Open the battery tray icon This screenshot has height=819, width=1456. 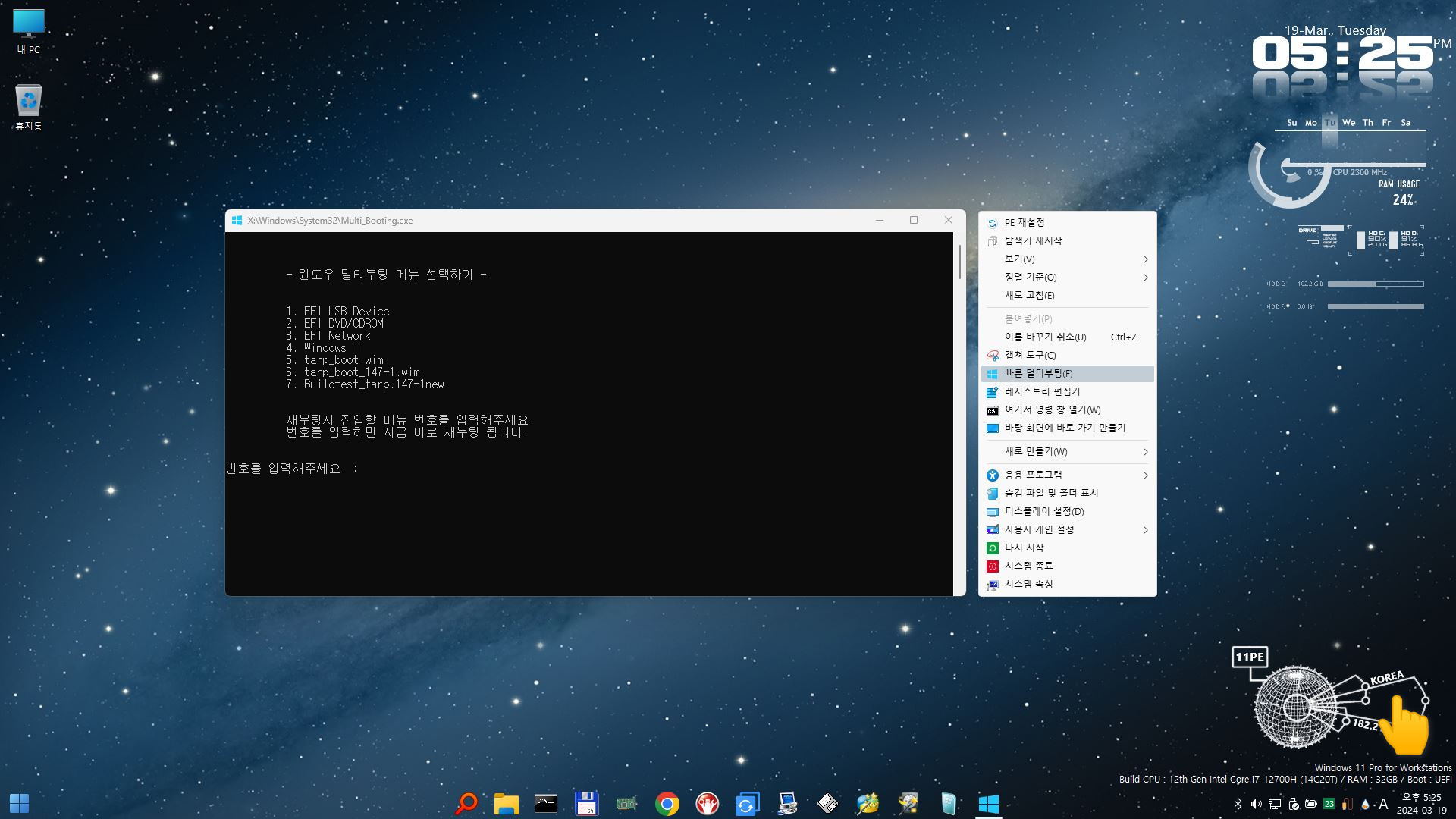tap(1310, 804)
